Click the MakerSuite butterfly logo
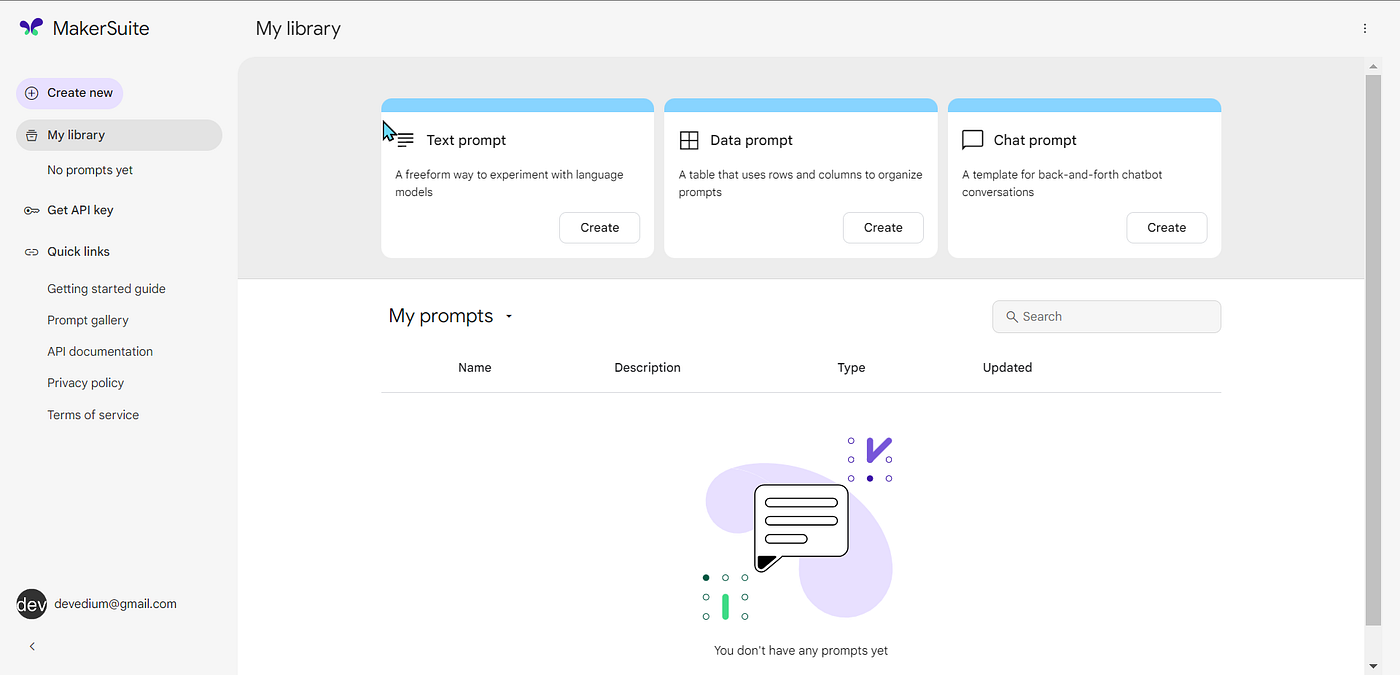 click(31, 28)
